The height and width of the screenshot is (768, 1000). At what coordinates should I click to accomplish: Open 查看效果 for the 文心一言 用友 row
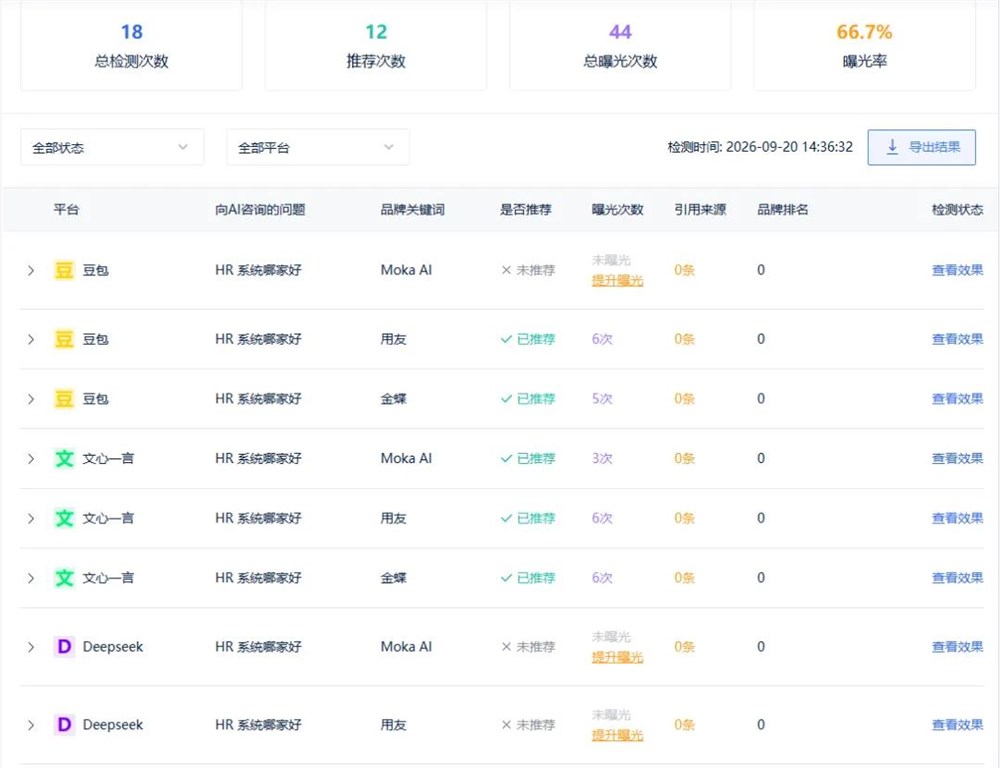tap(957, 519)
